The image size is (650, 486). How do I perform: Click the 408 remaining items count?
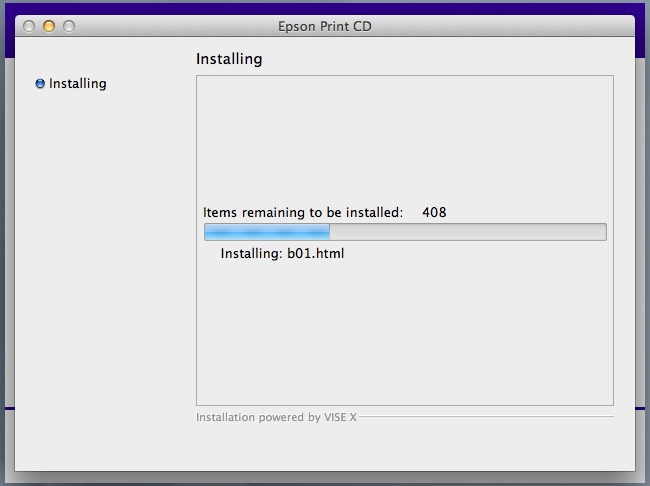[434, 212]
